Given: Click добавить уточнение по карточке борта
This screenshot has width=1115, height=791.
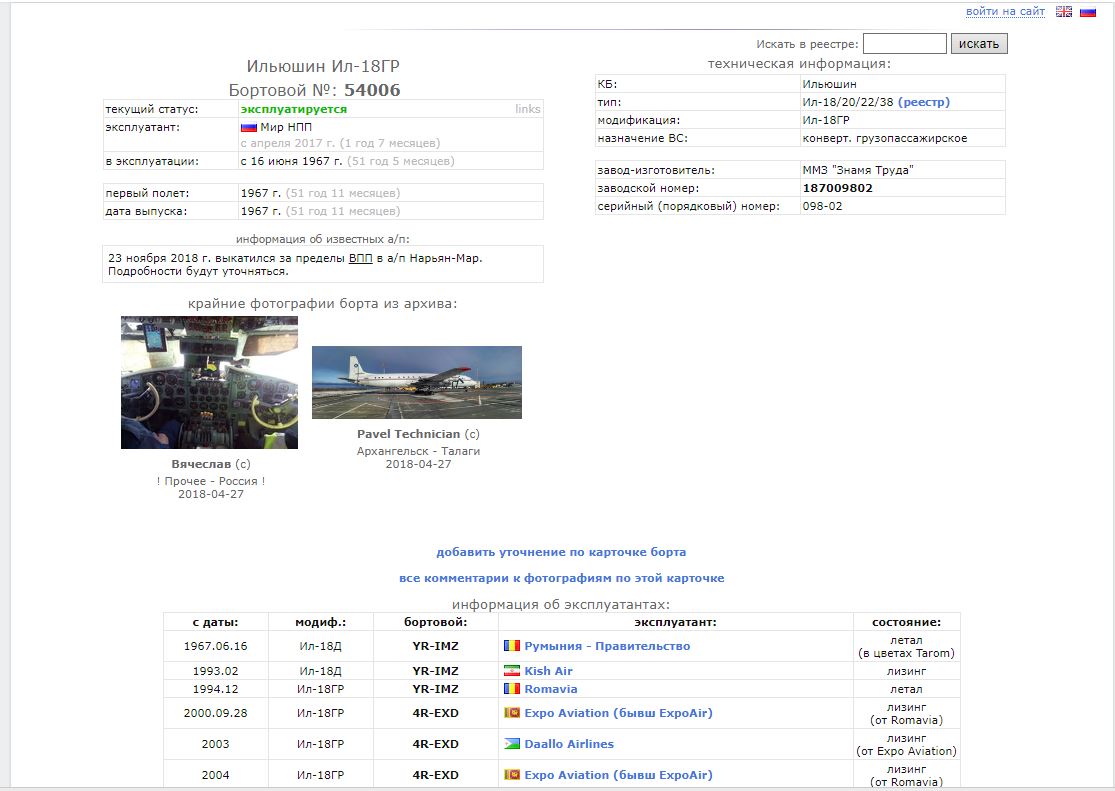Looking at the screenshot, I should pos(561,552).
